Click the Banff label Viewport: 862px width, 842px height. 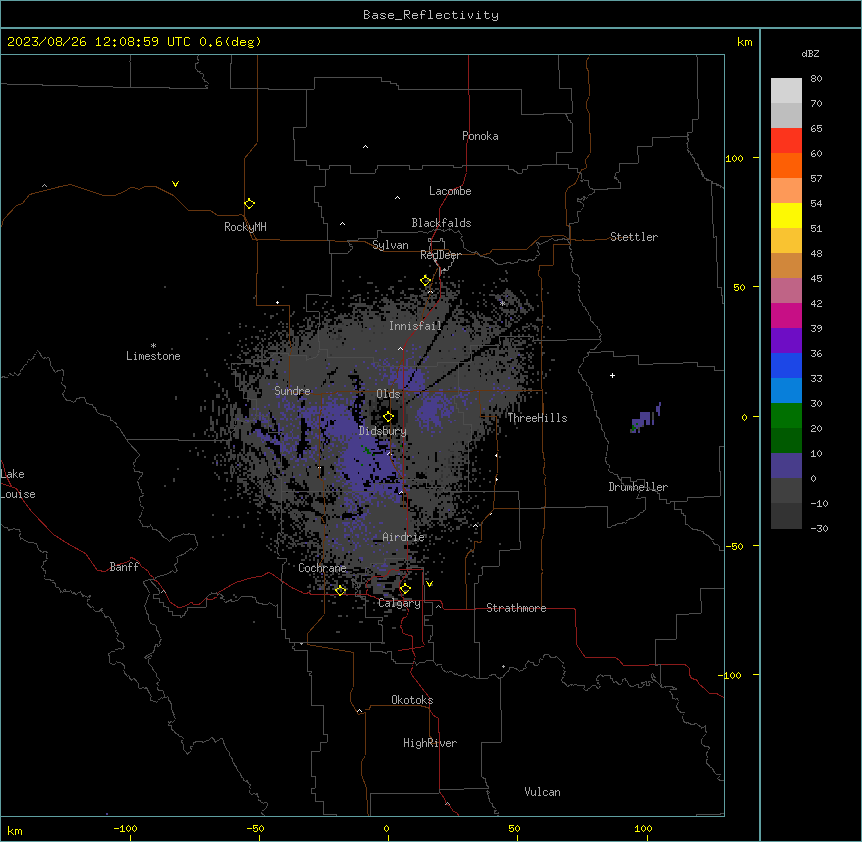tap(124, 567)
